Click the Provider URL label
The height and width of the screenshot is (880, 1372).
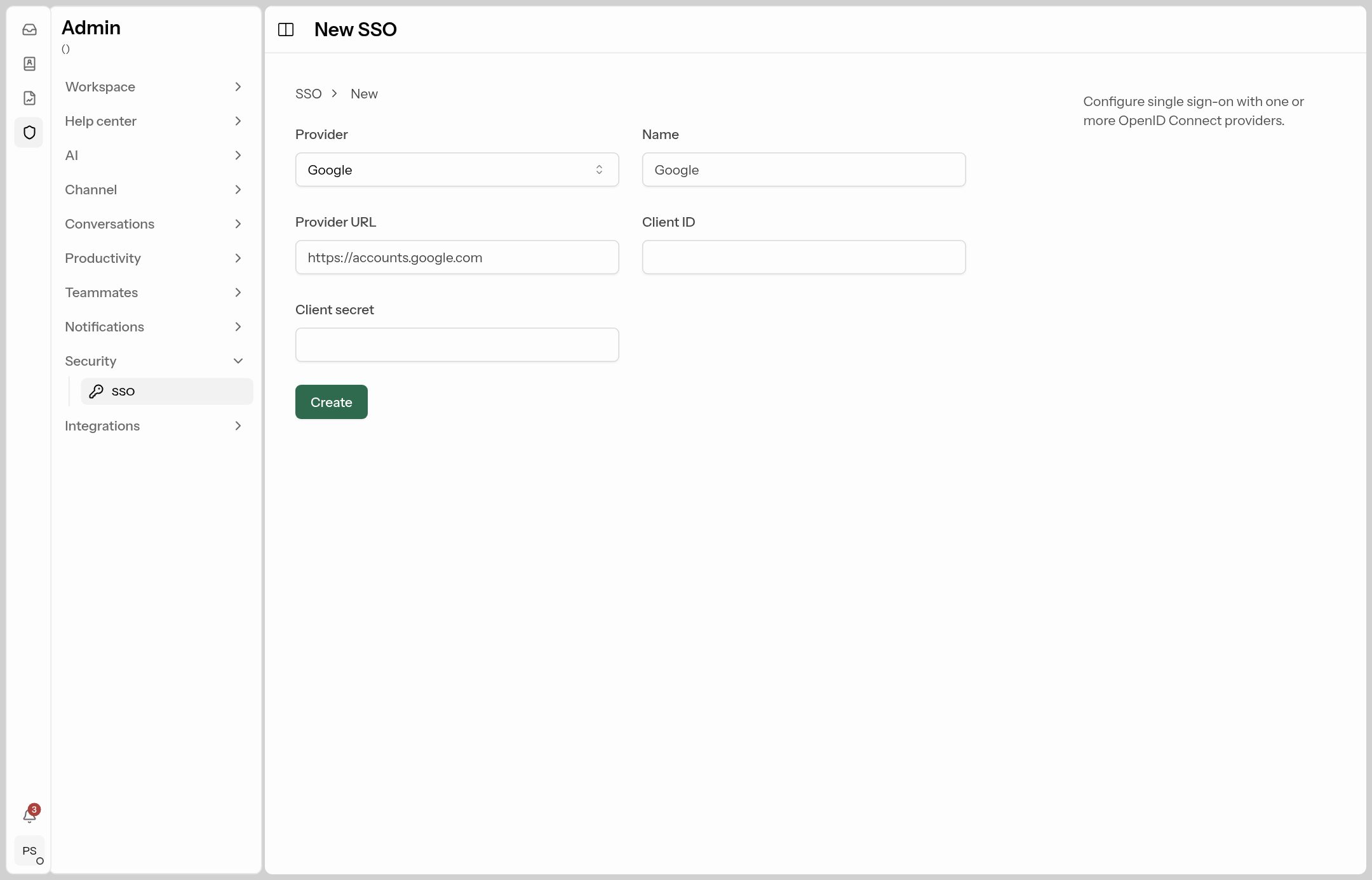335,222
